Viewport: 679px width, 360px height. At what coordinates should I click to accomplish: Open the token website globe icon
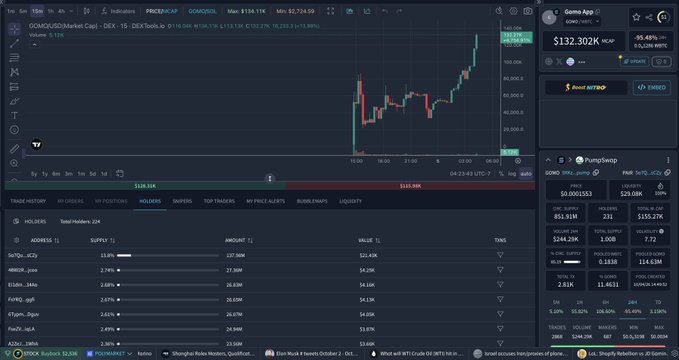point(549,62)
